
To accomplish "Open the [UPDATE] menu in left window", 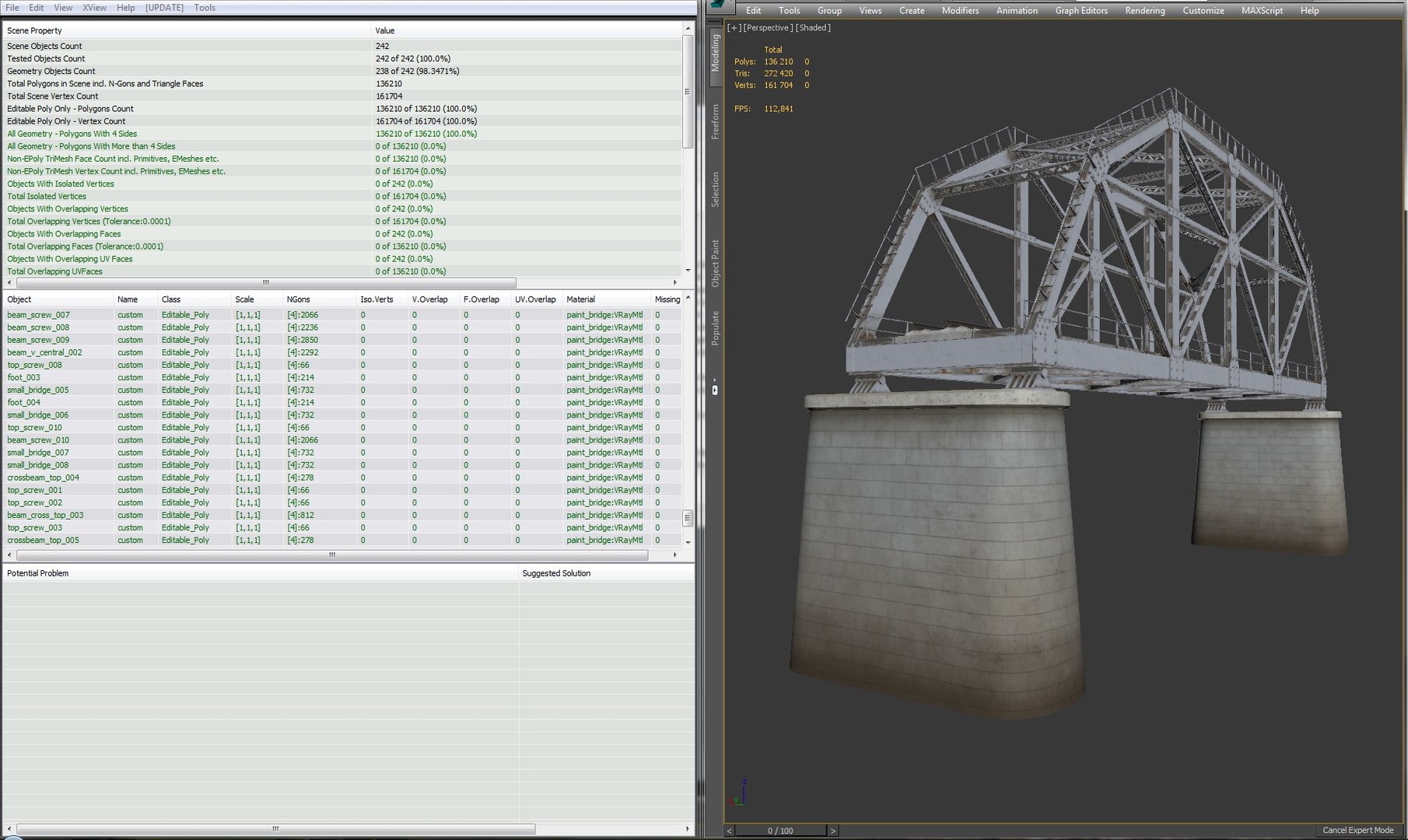I will (164, 8).
